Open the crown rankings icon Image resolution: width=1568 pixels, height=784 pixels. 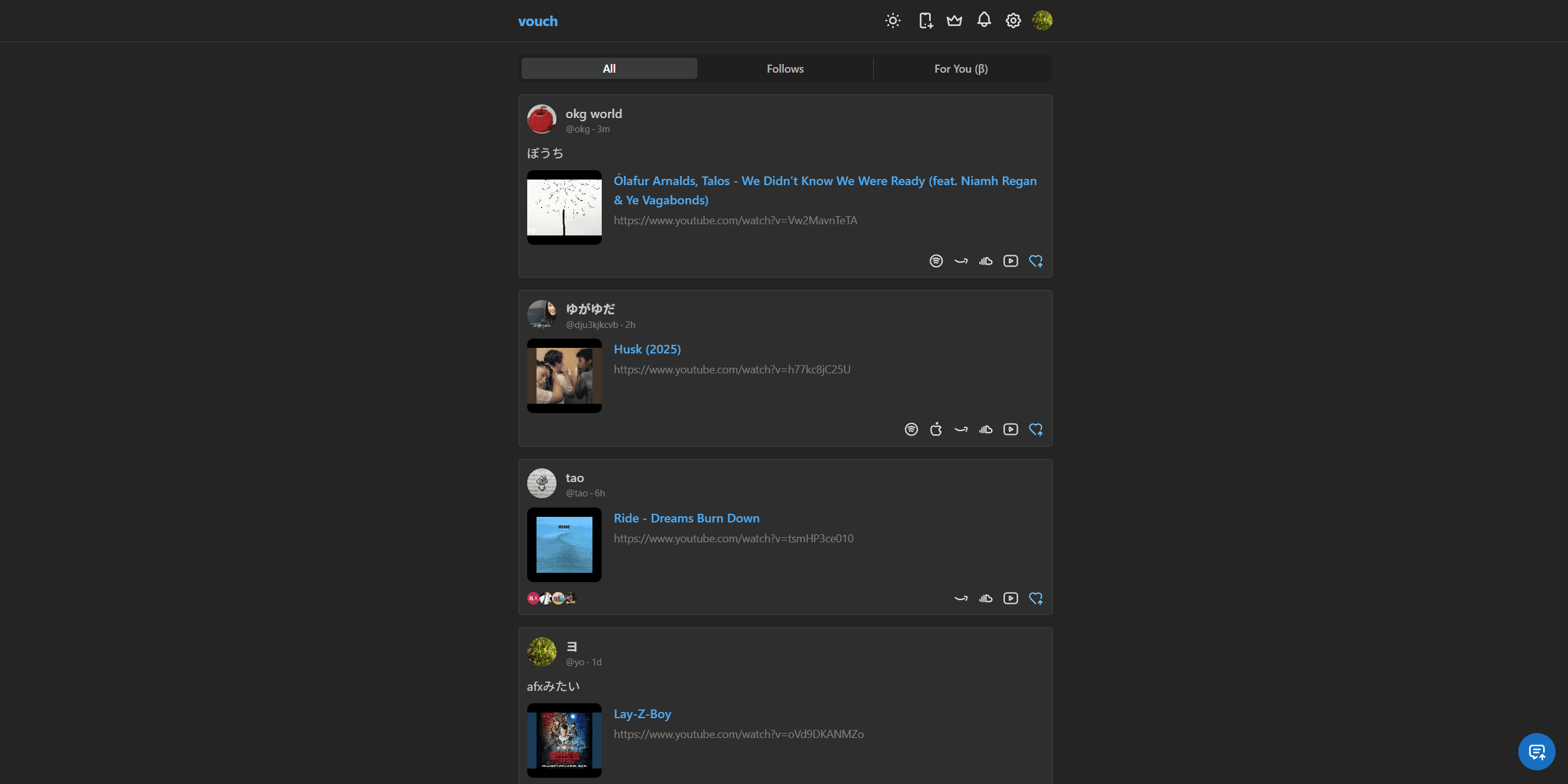tap(954, 21)
